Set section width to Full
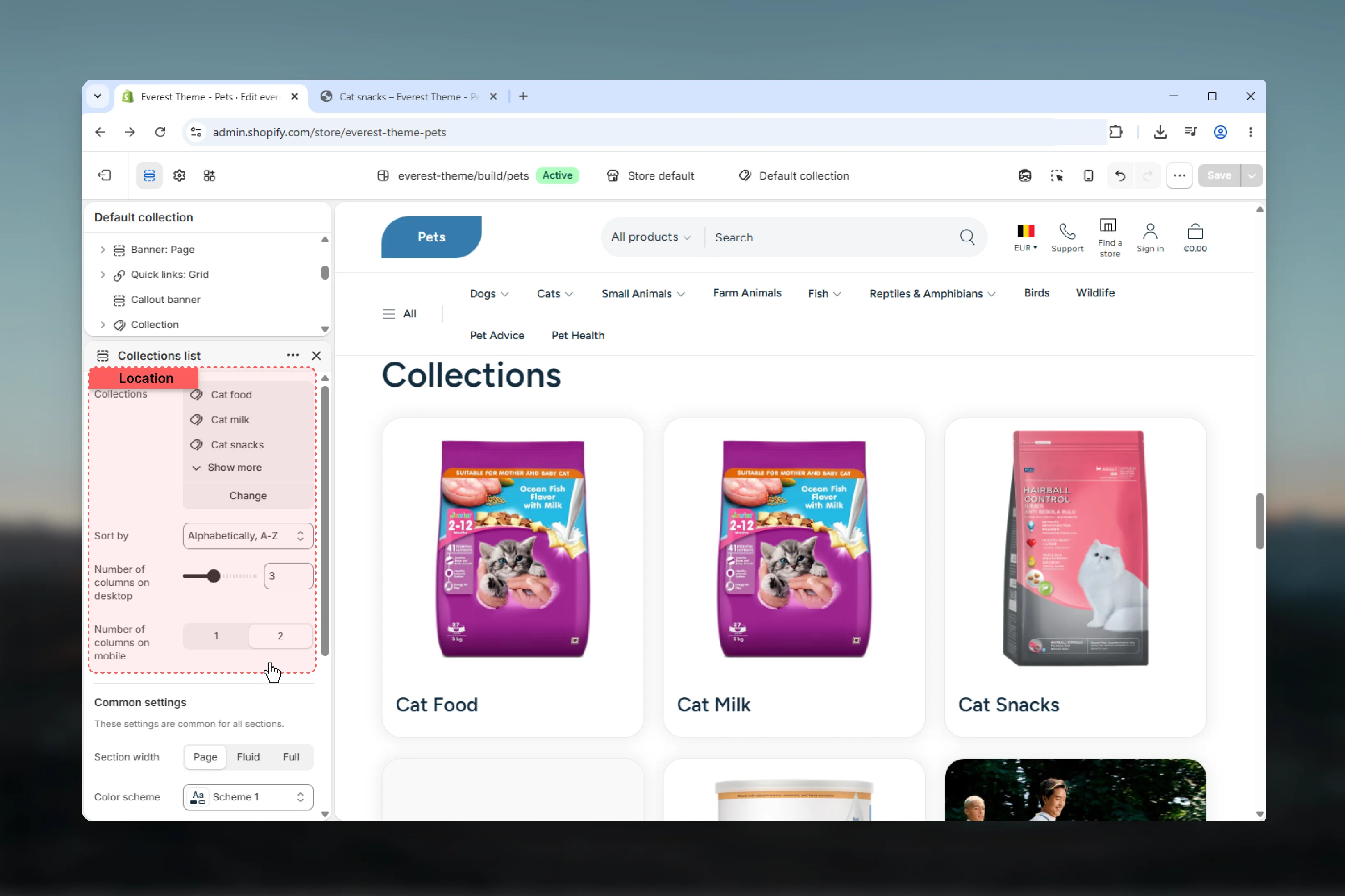 click(x=291, y=757)
